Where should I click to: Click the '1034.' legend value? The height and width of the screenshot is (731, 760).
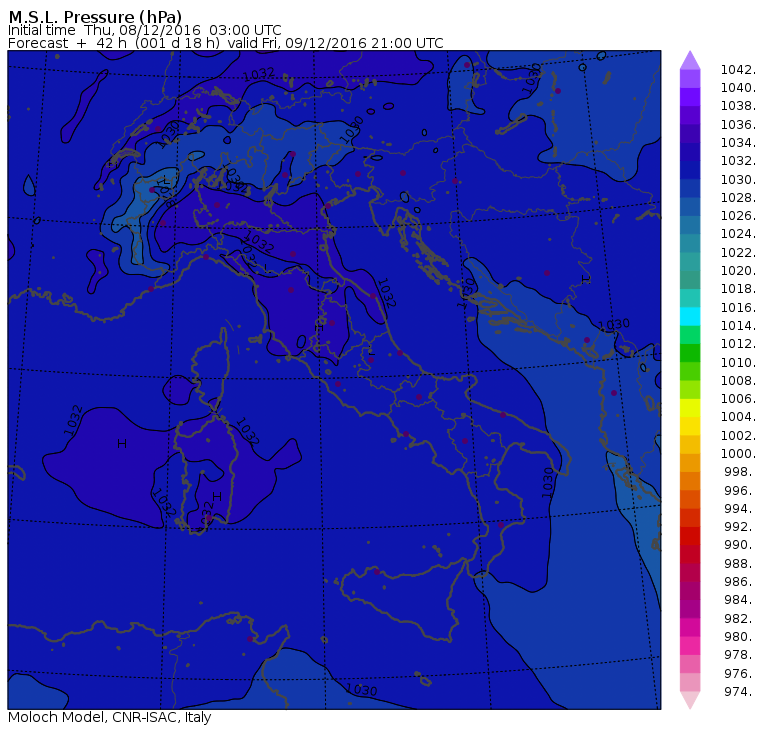(x=738, y=143)
